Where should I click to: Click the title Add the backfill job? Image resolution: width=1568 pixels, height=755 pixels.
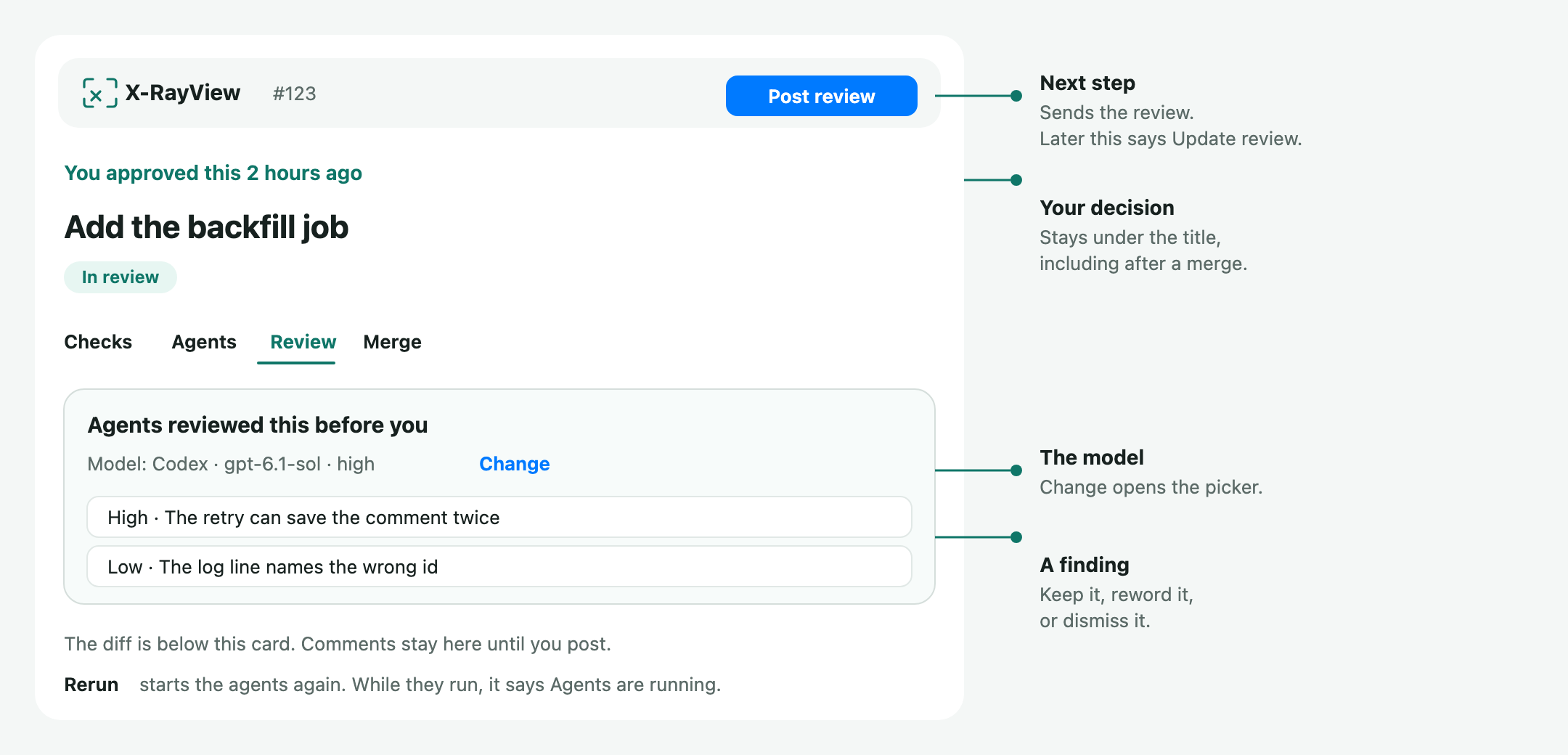click(206, 226)
